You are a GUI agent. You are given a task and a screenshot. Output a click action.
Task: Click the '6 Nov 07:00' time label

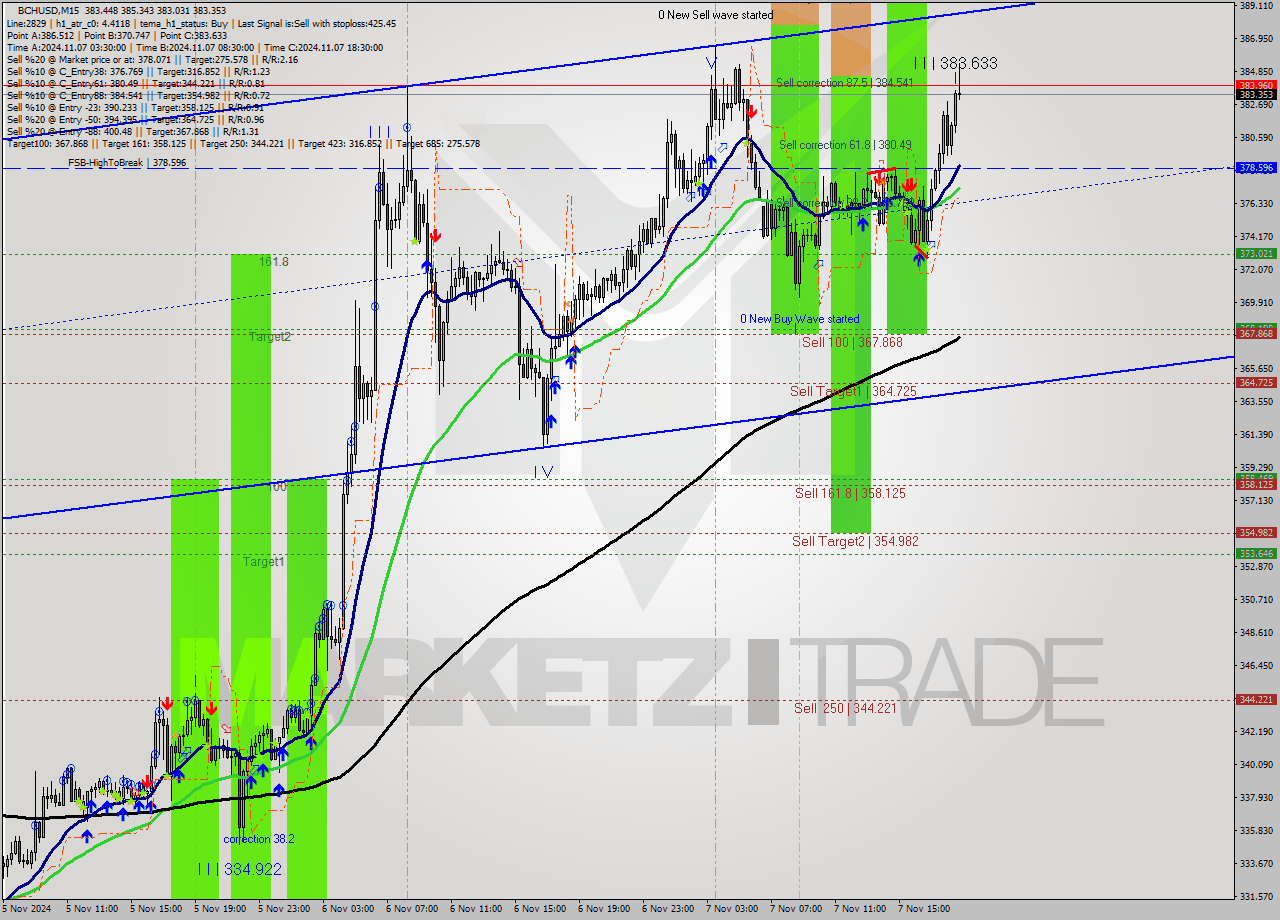(x=412, y=910)
